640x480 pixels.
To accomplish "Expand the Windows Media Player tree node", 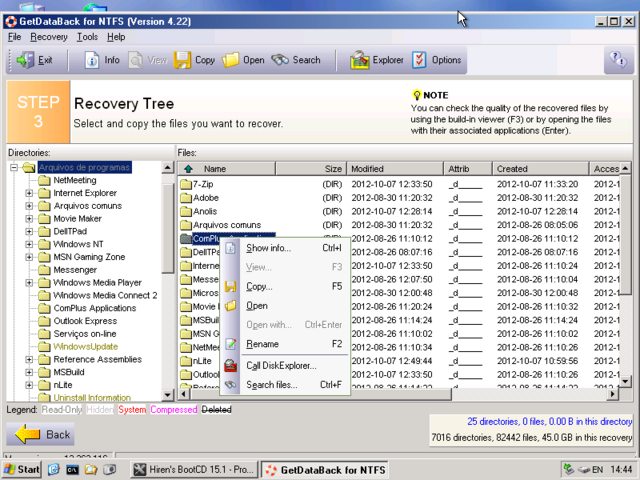I will (29, 282).
